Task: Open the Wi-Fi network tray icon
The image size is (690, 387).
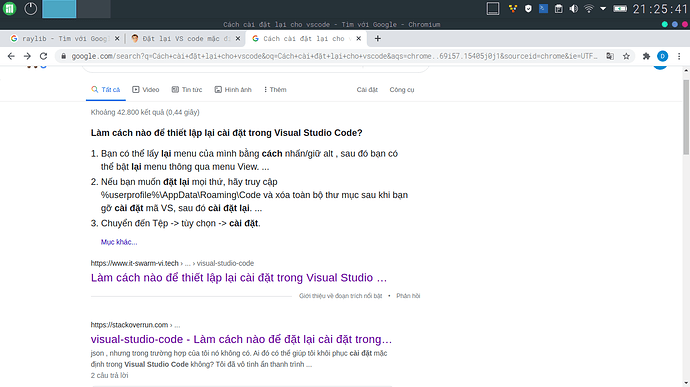Action: 589,9
